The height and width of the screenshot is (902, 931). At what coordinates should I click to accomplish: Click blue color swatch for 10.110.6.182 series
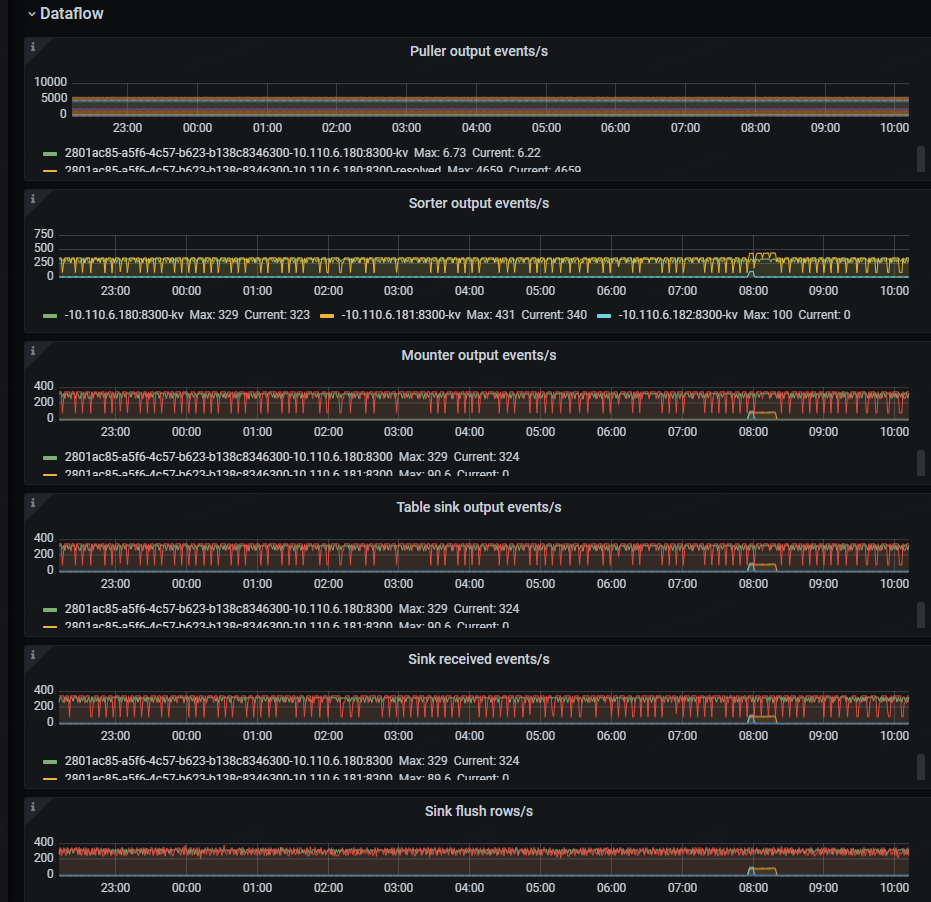[603, 315]
